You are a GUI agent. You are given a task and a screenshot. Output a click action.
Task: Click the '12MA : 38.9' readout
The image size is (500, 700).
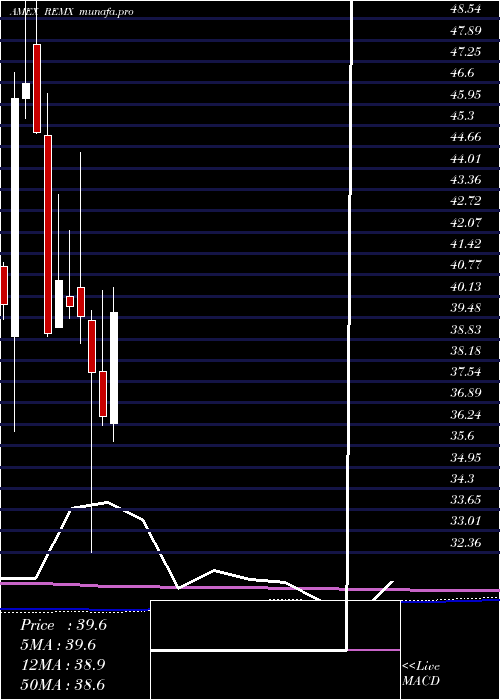63,665
